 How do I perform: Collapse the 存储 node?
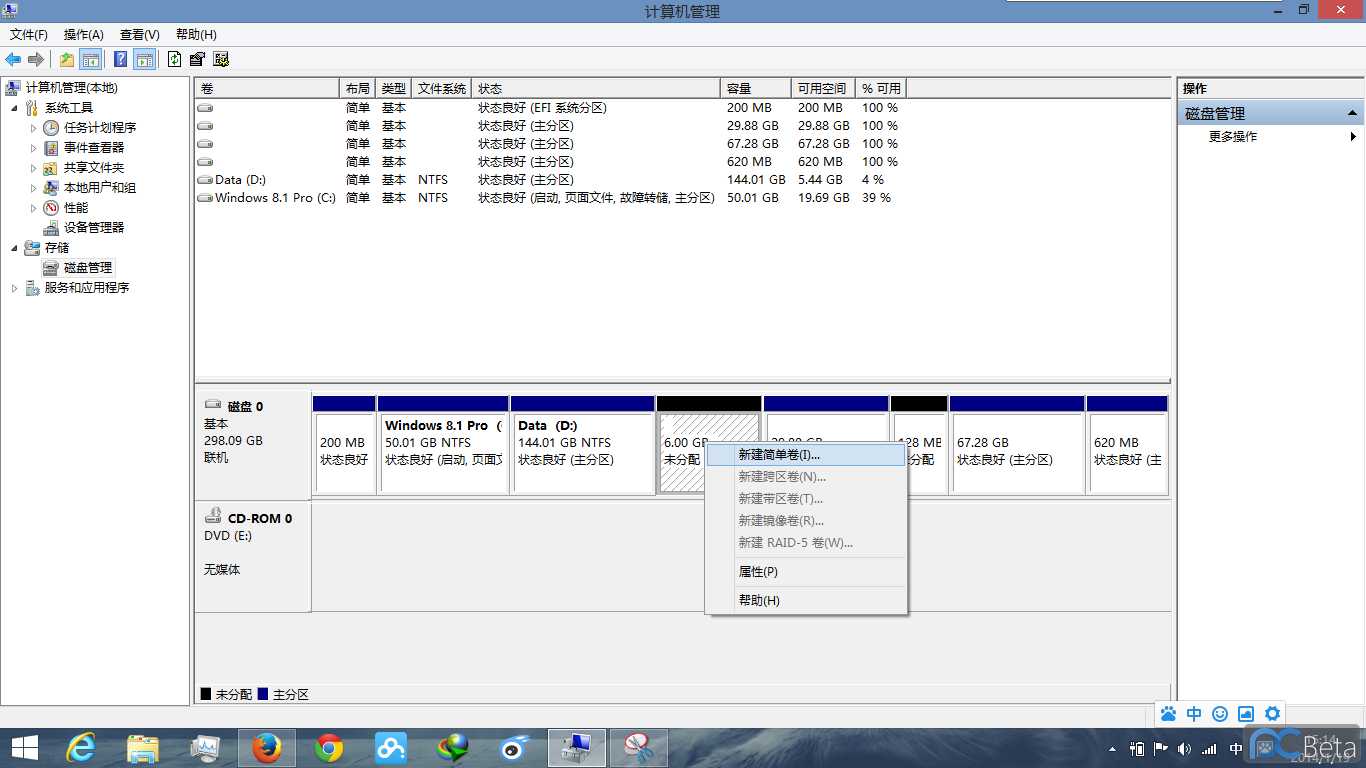pos(14,248)
